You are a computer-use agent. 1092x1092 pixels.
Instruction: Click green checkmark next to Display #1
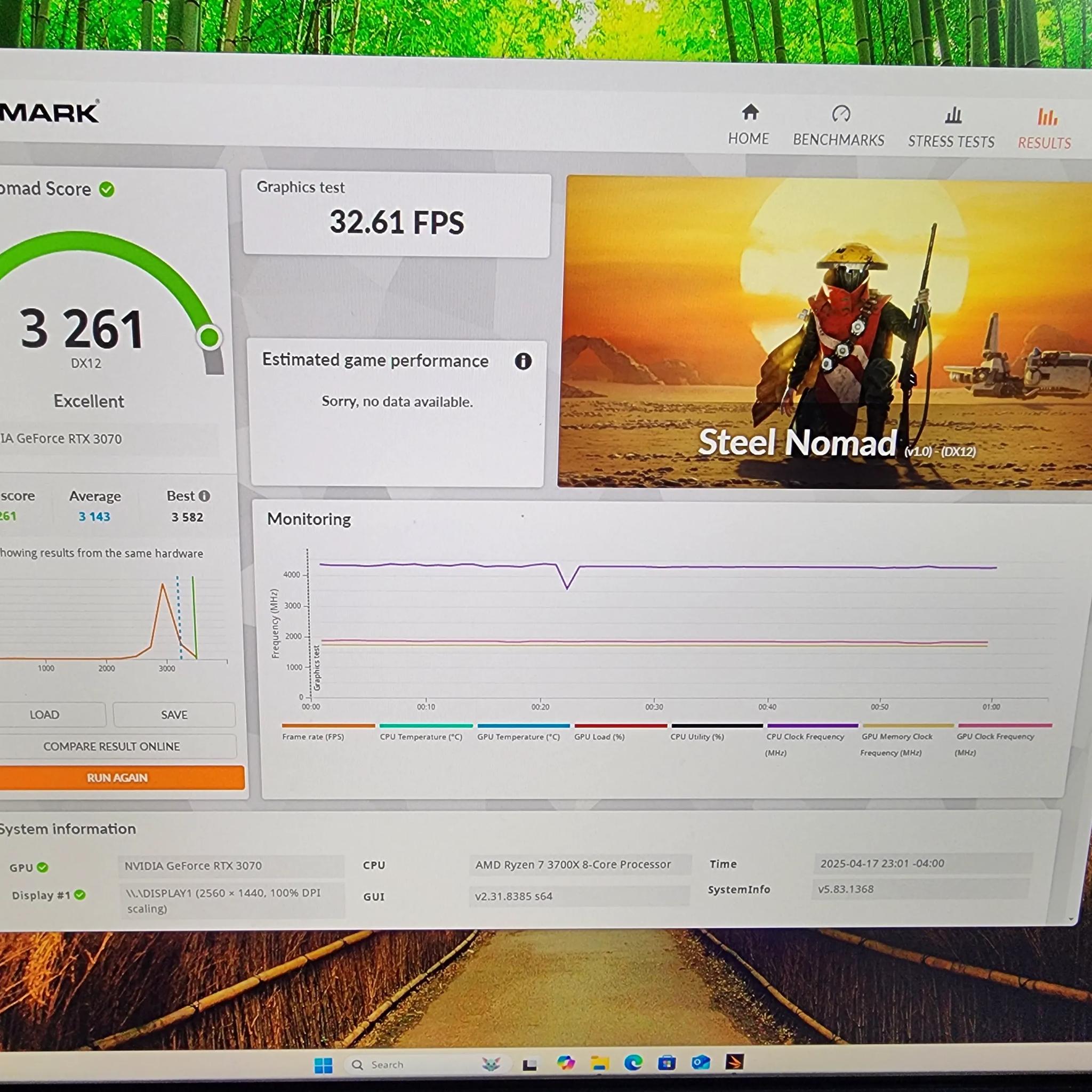click(79, 895)
